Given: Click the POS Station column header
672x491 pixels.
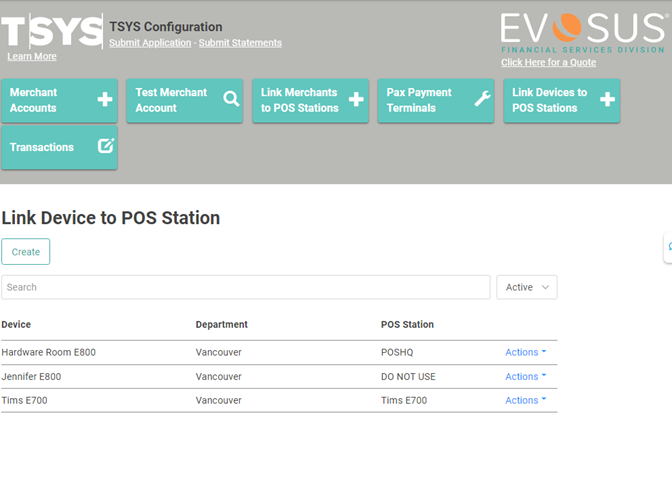Looking at the screenshot, I should pos(407,324).
